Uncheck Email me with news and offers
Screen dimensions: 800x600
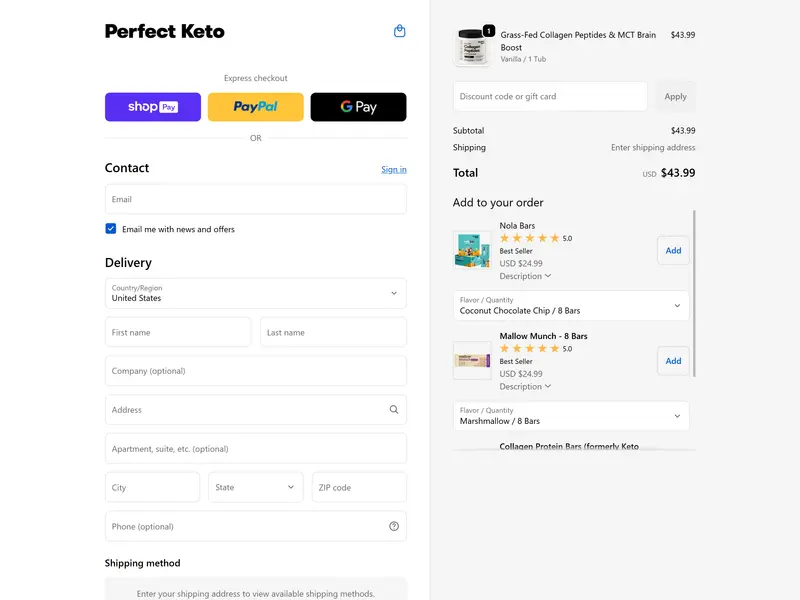(111, 229)
